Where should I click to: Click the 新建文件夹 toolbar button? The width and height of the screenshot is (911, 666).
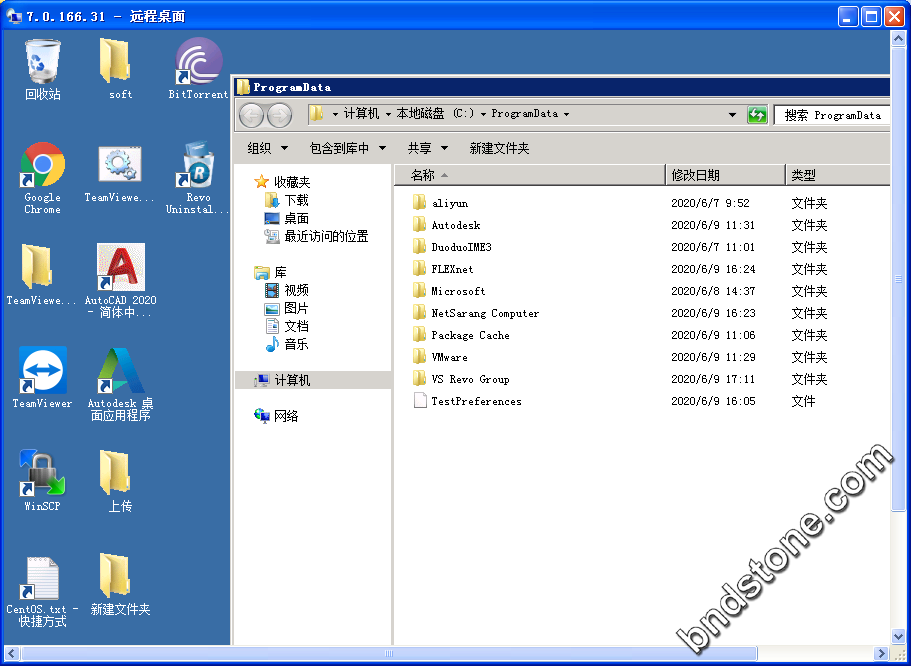click(499, 148)
